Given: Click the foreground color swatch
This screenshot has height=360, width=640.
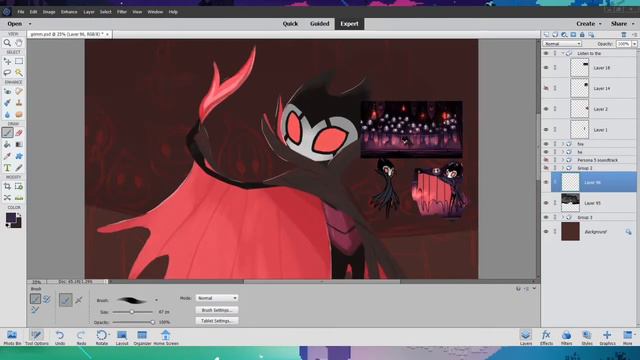Looking at the screenshot, I should coord(11,217).
